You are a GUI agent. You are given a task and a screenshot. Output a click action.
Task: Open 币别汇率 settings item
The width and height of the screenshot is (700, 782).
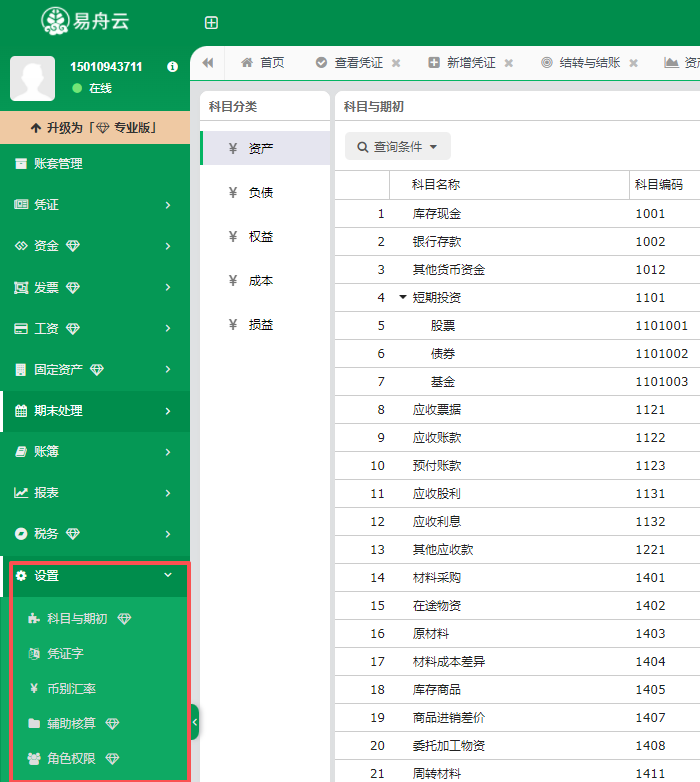[71, 688]
